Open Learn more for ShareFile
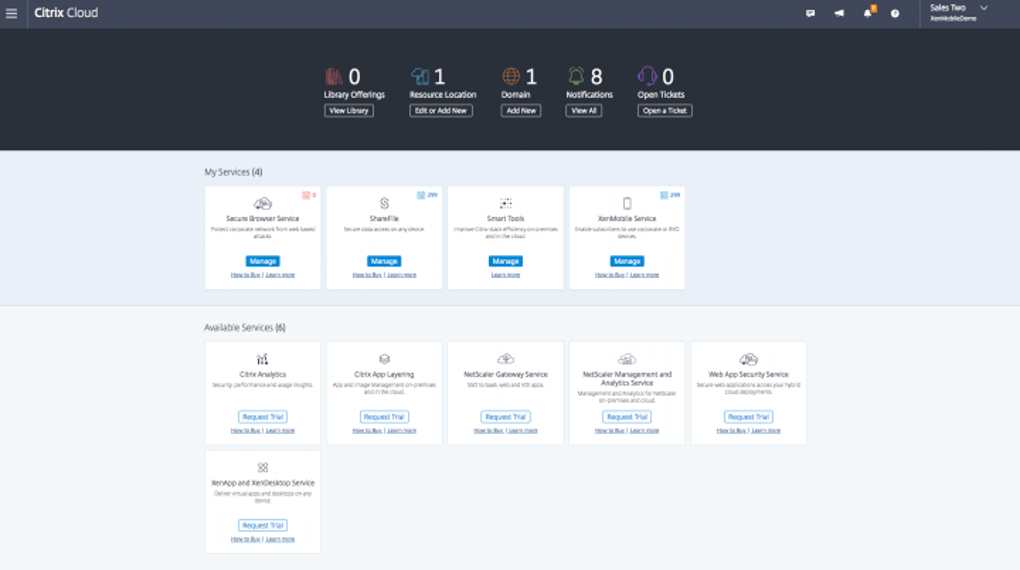 click(x=402, y=275)
